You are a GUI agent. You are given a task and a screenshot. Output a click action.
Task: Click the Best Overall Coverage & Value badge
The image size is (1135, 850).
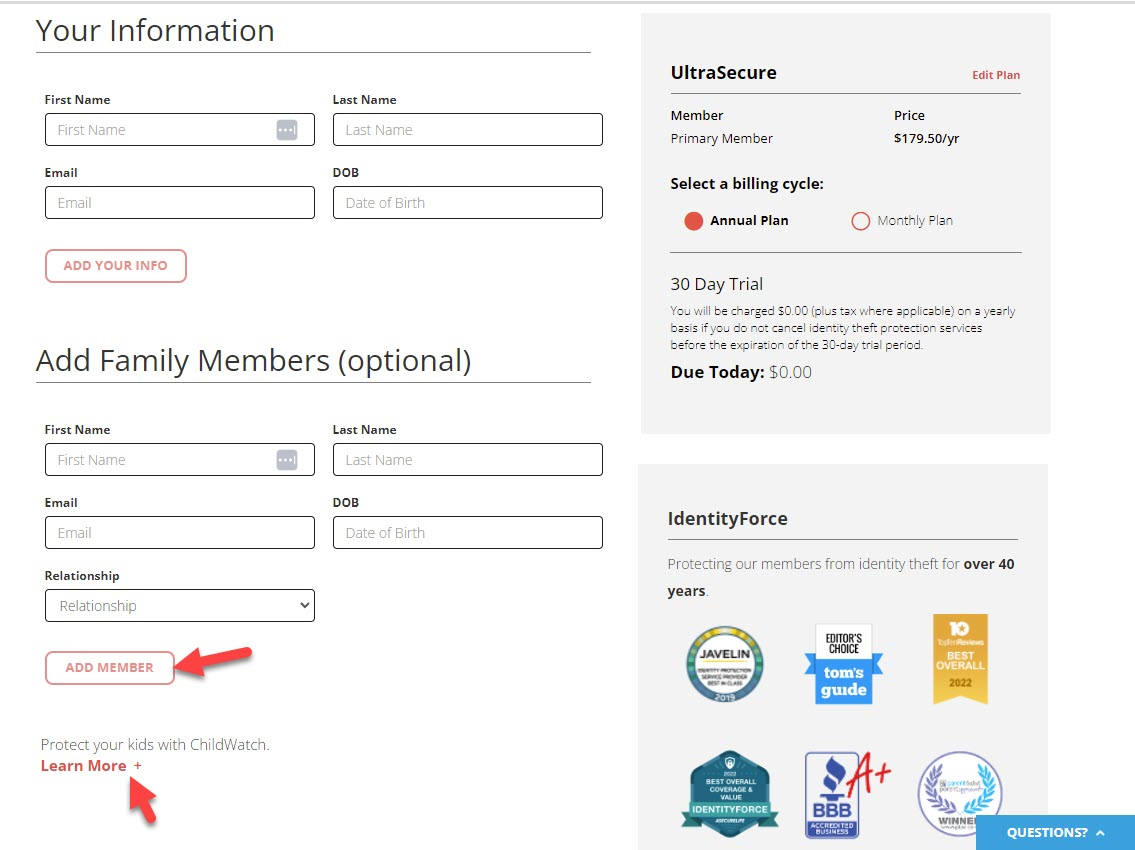pyautogui.click(x=730, y=794)
